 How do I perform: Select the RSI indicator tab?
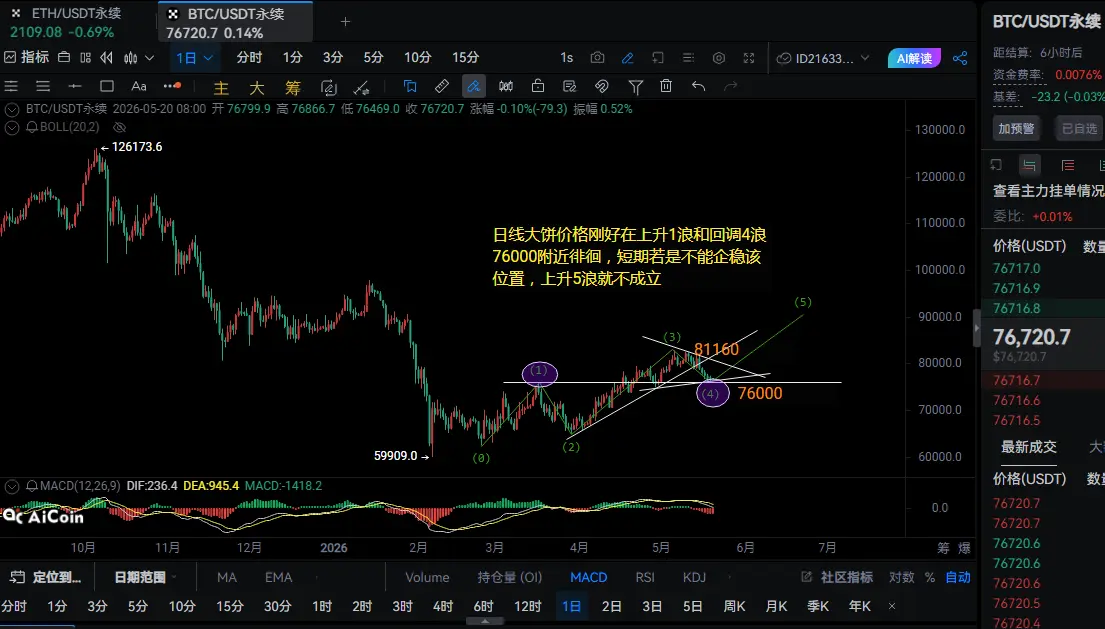tap(645, 578)
